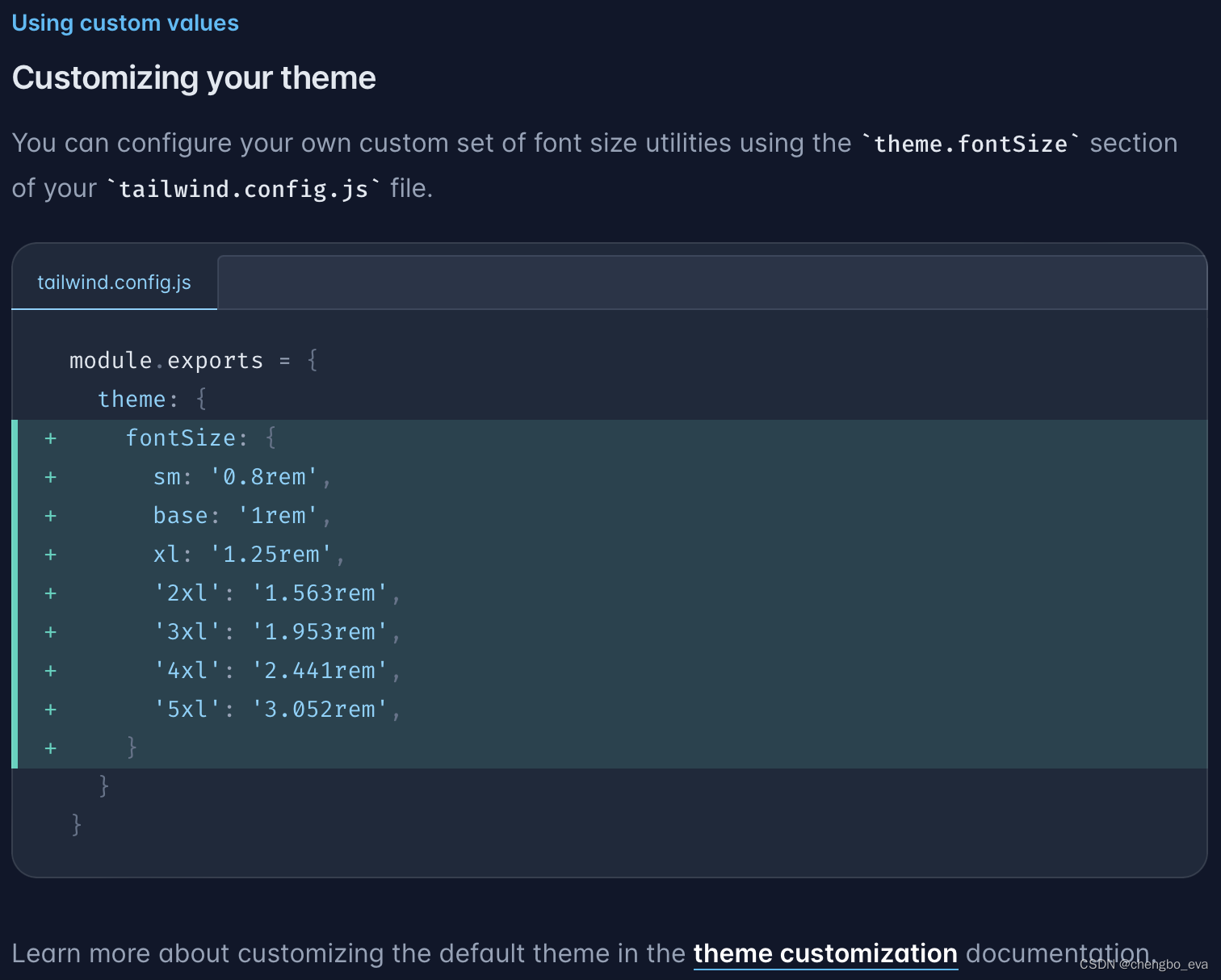Click the xl: '1.25rem' code line

(x=250, y=554)
